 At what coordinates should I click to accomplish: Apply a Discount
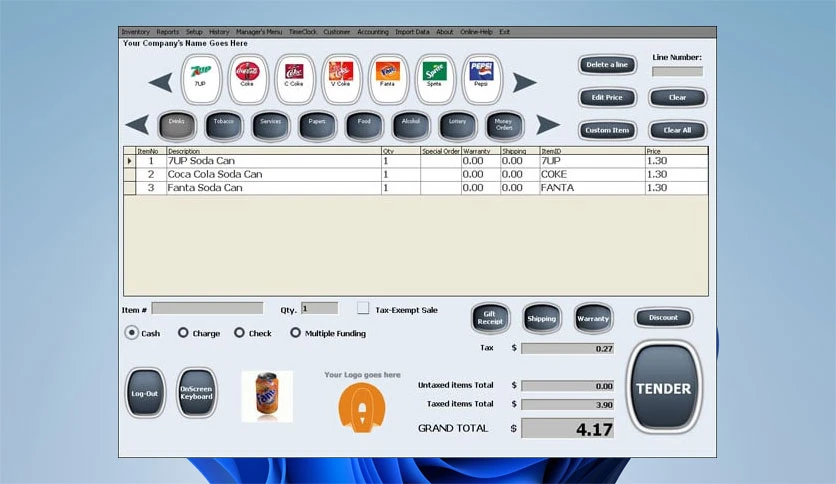[664, 318]
